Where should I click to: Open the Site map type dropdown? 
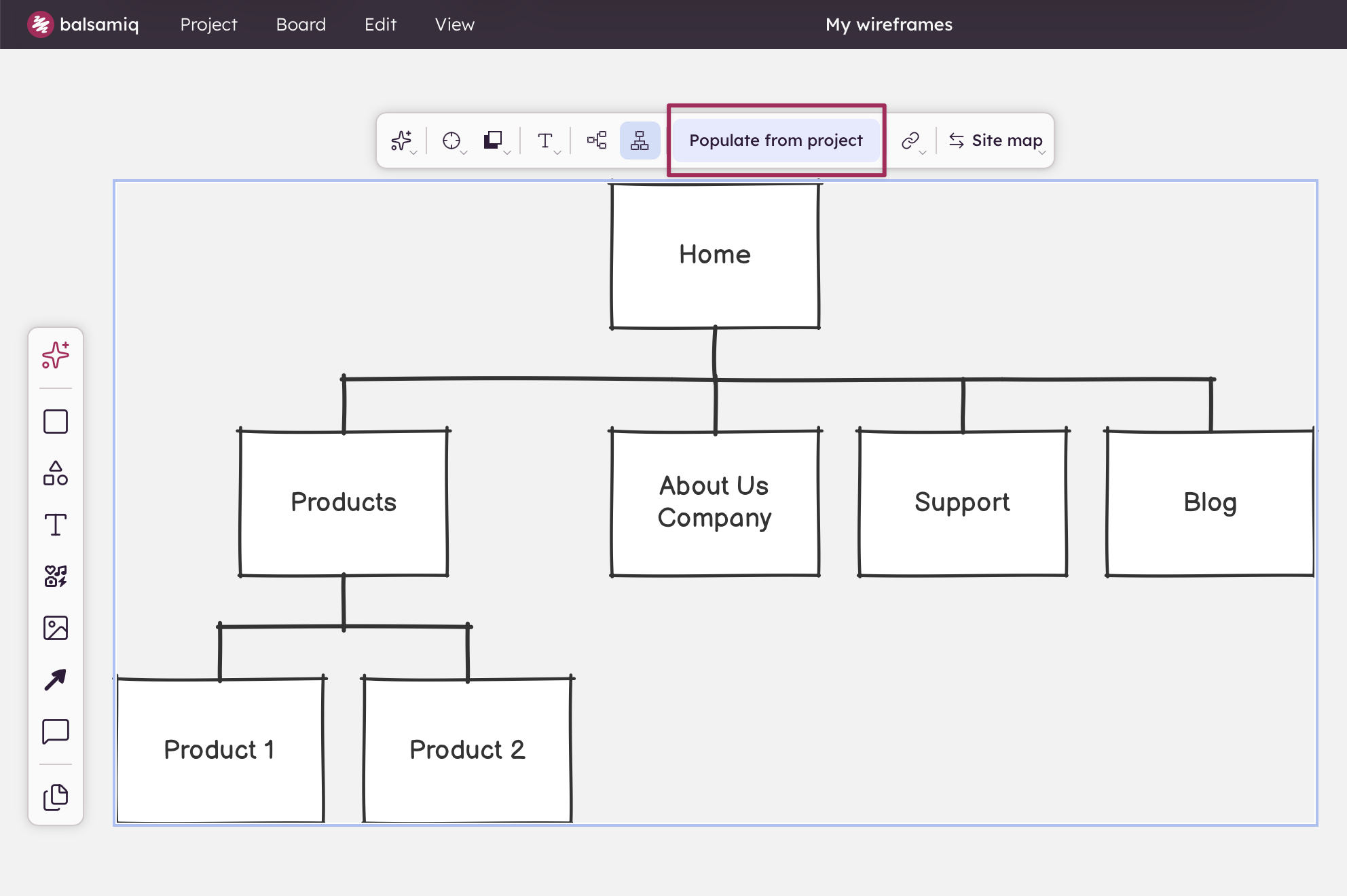[x=997, y=141]
